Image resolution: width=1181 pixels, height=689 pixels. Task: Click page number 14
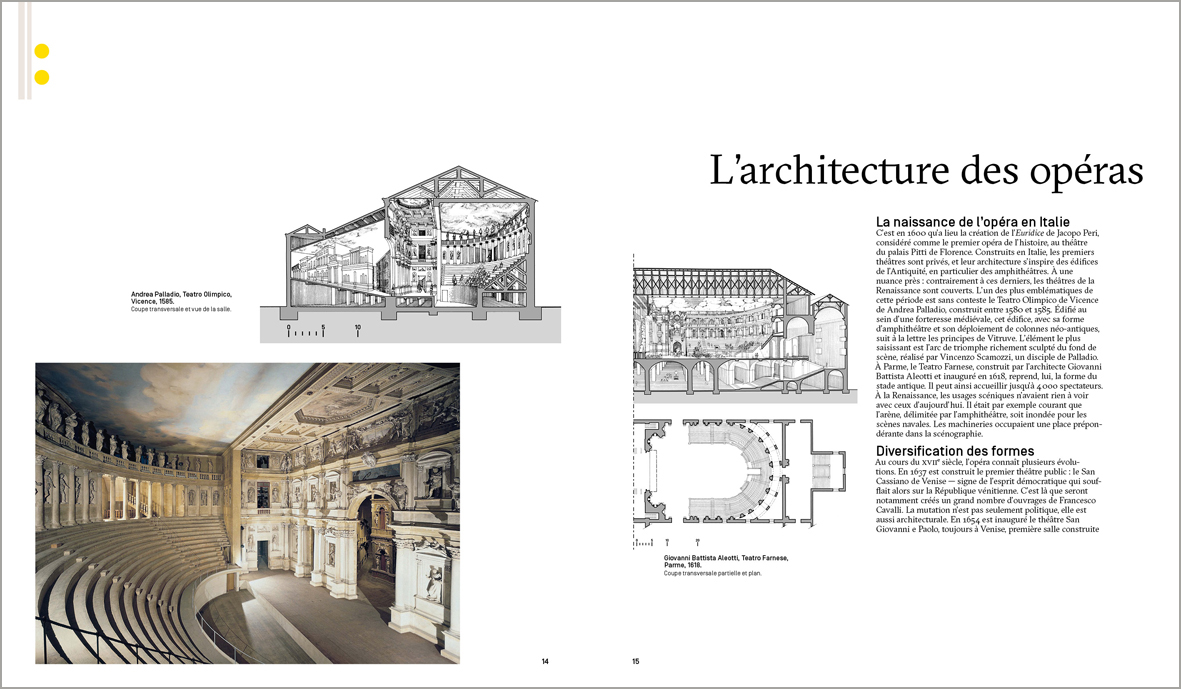(545, 661)
